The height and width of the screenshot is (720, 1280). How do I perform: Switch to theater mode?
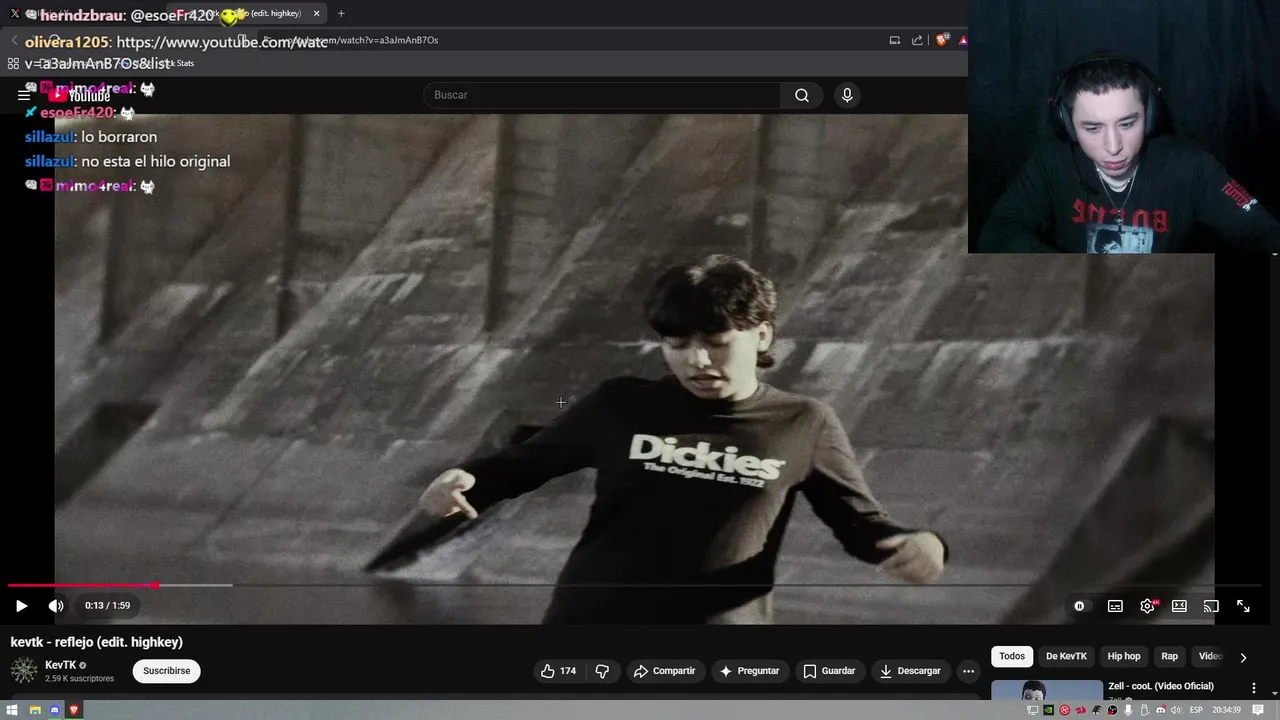tap(1179, 606)
